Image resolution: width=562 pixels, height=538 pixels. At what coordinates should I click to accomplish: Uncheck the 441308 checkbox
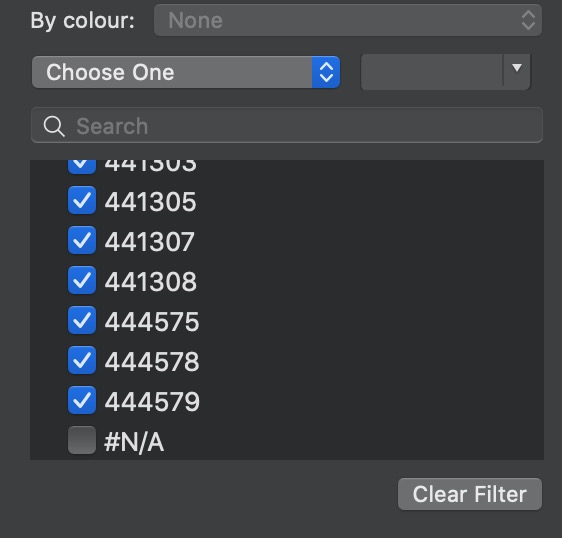click(x=82, y=280)
